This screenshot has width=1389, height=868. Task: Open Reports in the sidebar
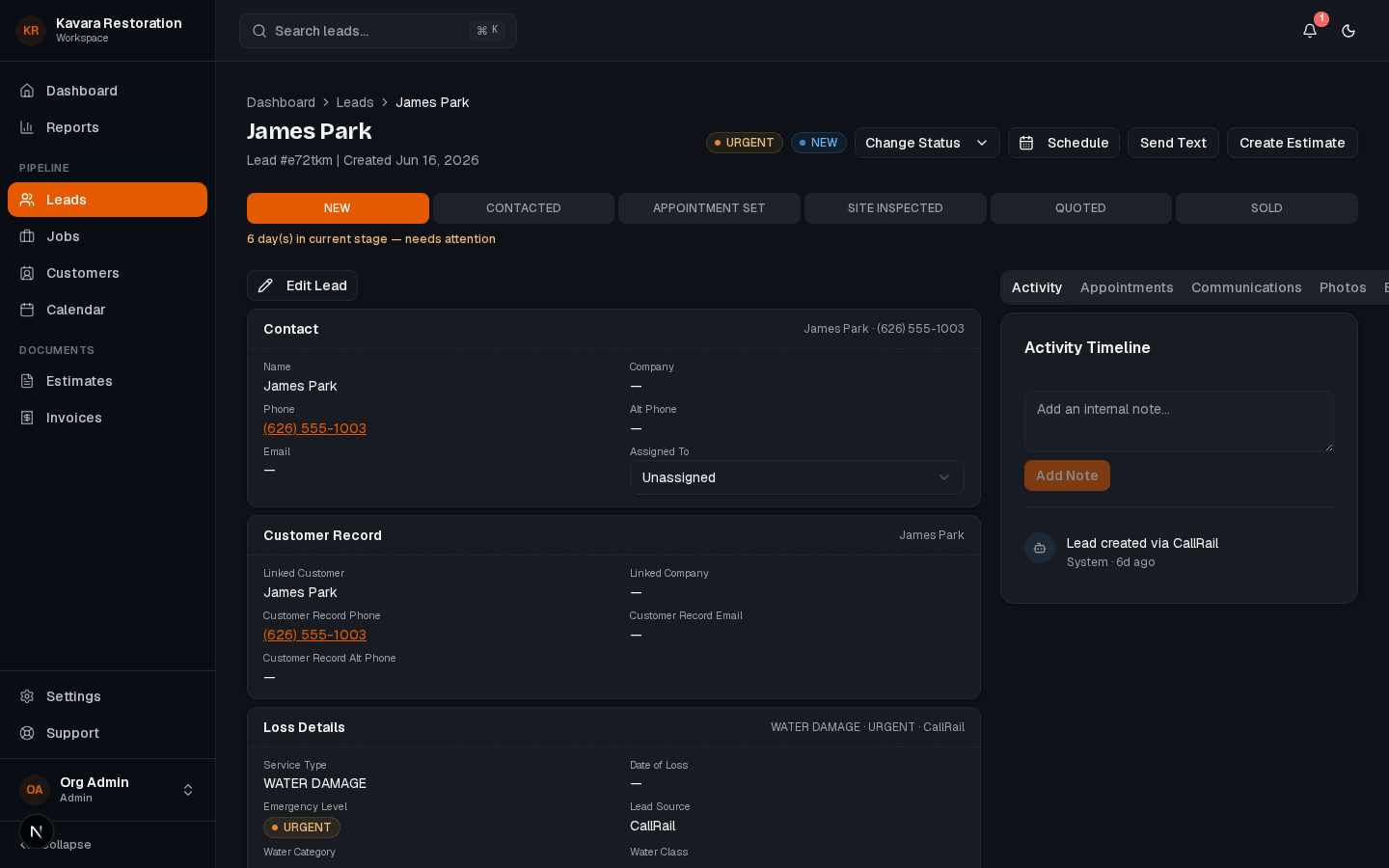107,127
